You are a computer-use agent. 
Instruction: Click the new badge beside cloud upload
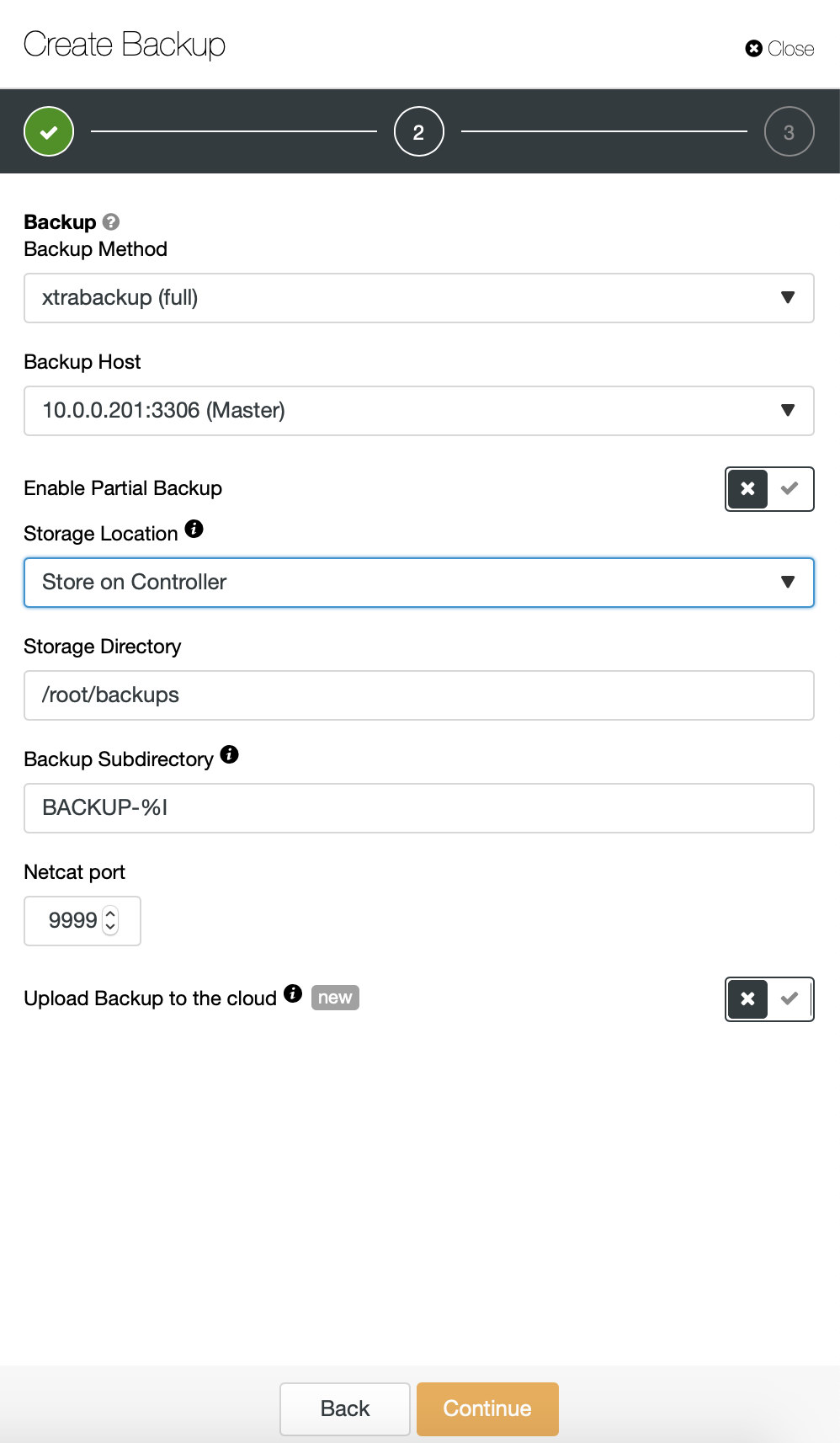point(335,998)
